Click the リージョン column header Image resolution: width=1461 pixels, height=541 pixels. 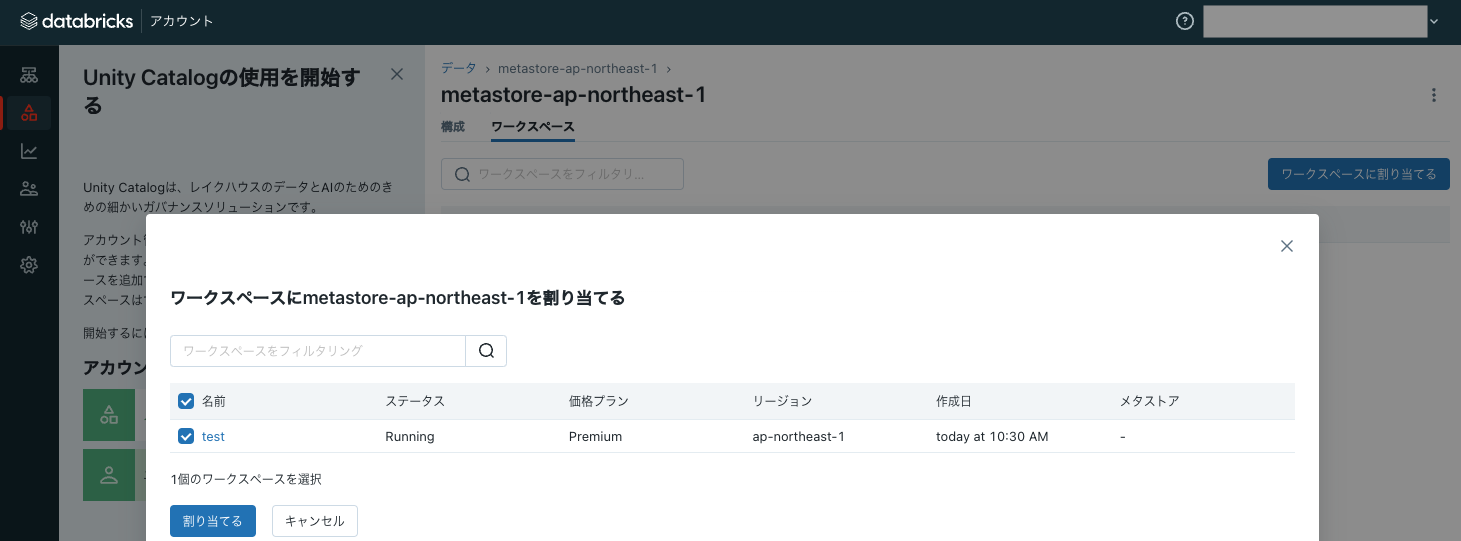tap(782, 401)
